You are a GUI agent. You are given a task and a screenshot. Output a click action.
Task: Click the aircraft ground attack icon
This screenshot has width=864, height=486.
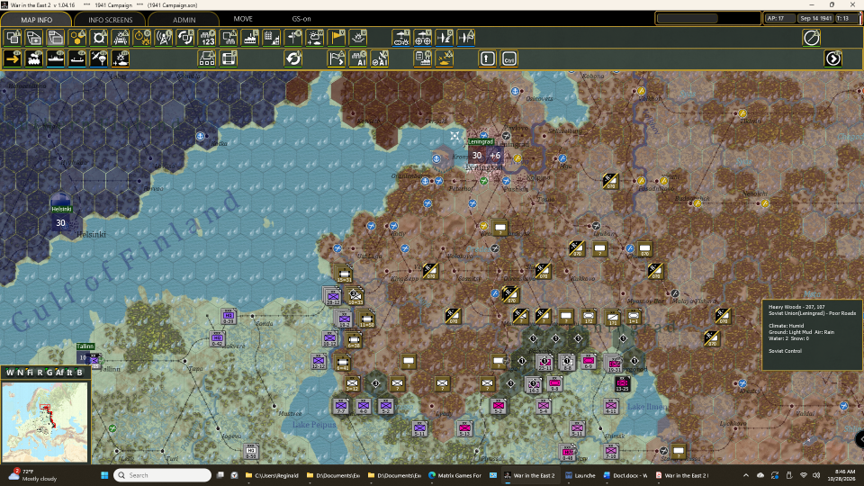pos(444,37)
